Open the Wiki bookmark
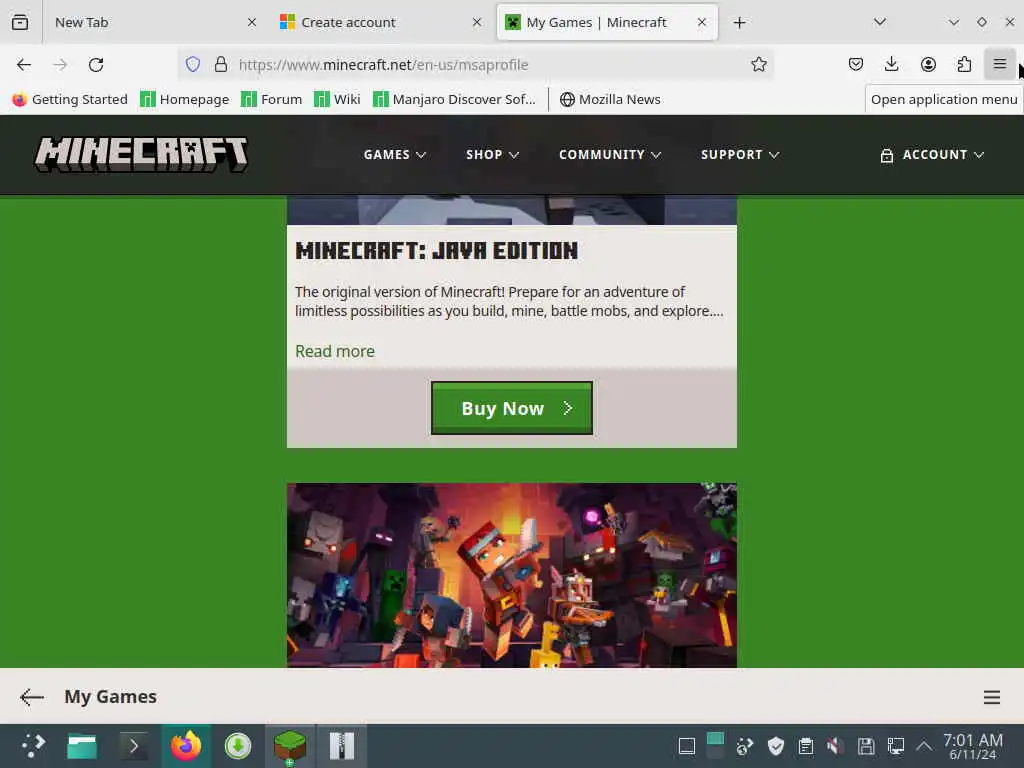The width and height of the screenshot is (1024, 768). (337, 99)
